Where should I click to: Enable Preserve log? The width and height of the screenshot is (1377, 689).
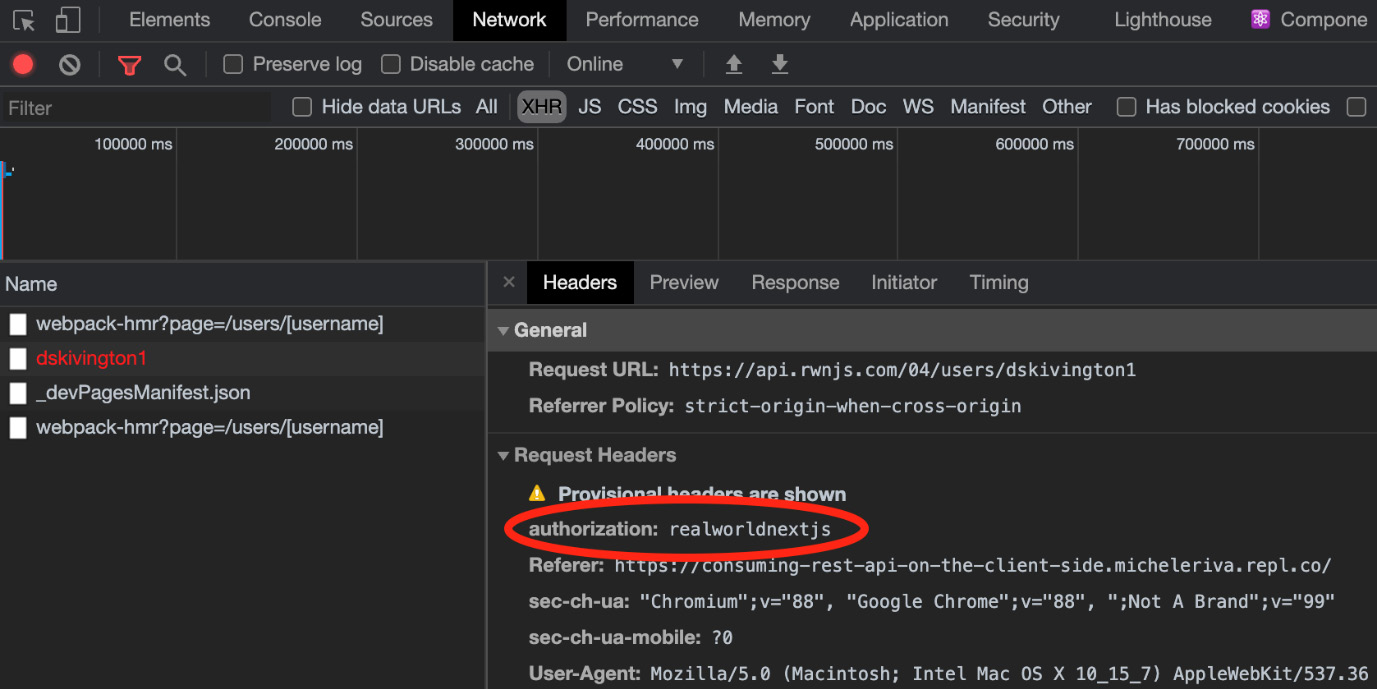point(232,64)
